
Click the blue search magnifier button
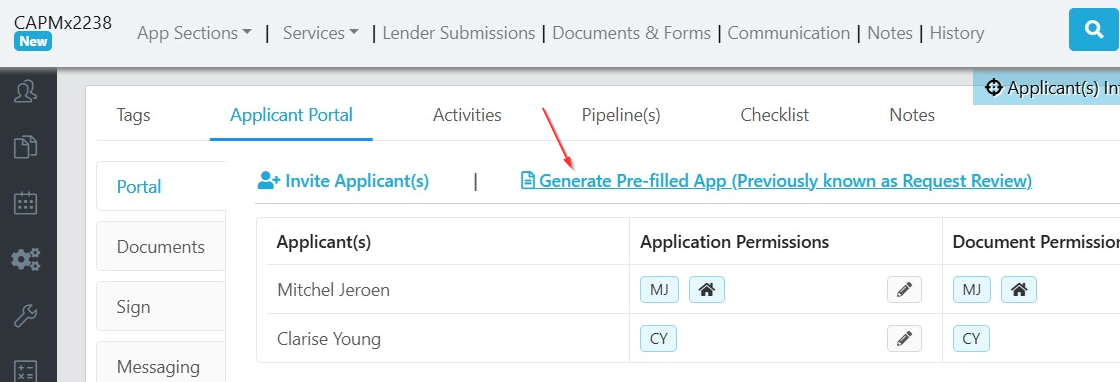pos(1094,30)
